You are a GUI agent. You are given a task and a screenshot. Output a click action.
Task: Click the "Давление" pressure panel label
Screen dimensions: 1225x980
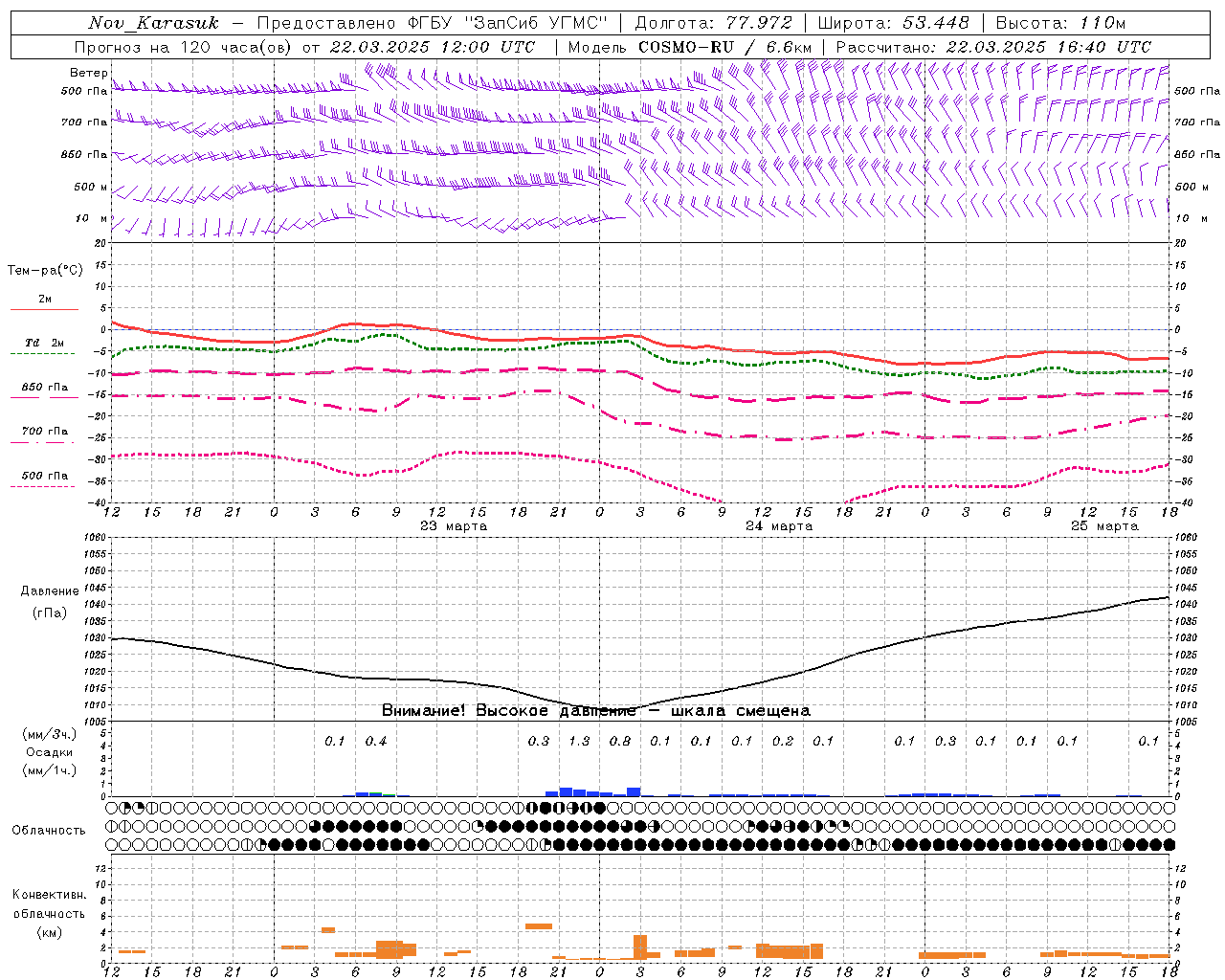50,591
